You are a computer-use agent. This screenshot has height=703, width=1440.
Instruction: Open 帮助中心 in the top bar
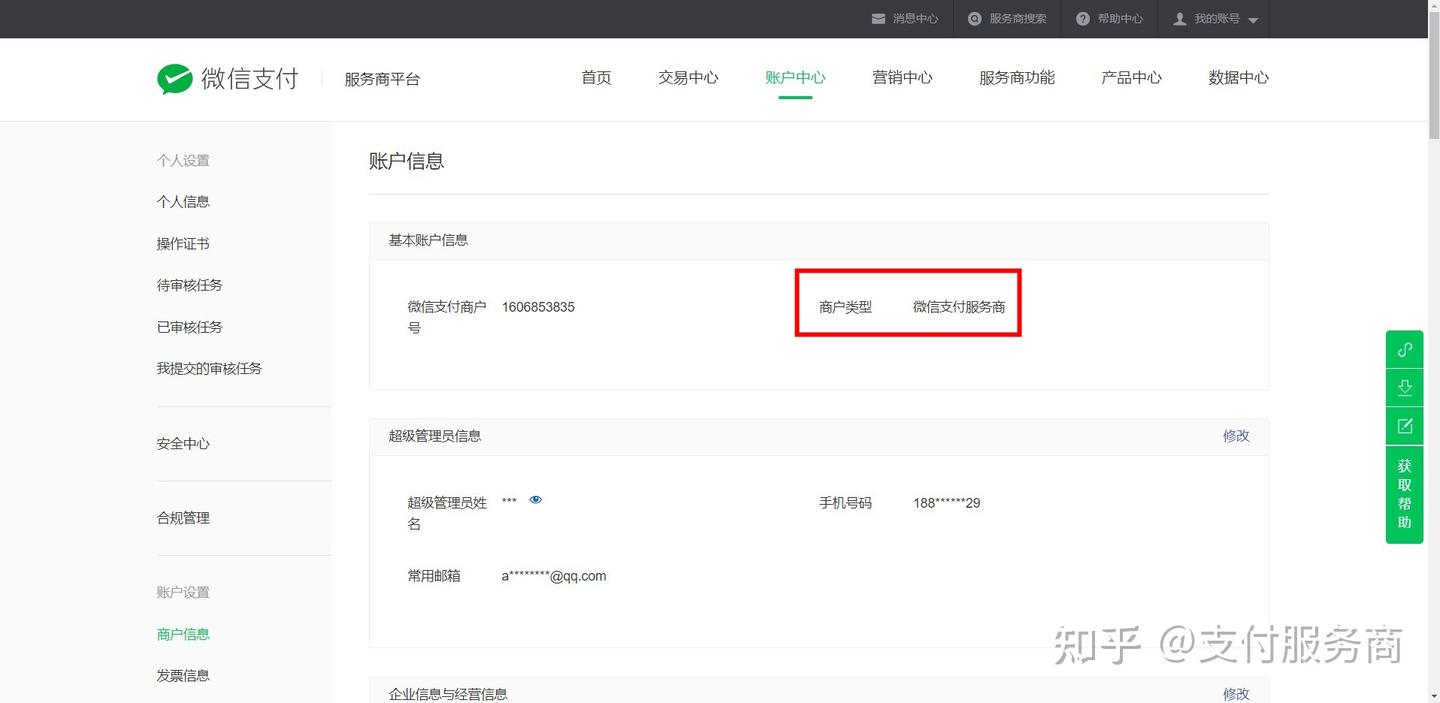(x=1120, y=19)
